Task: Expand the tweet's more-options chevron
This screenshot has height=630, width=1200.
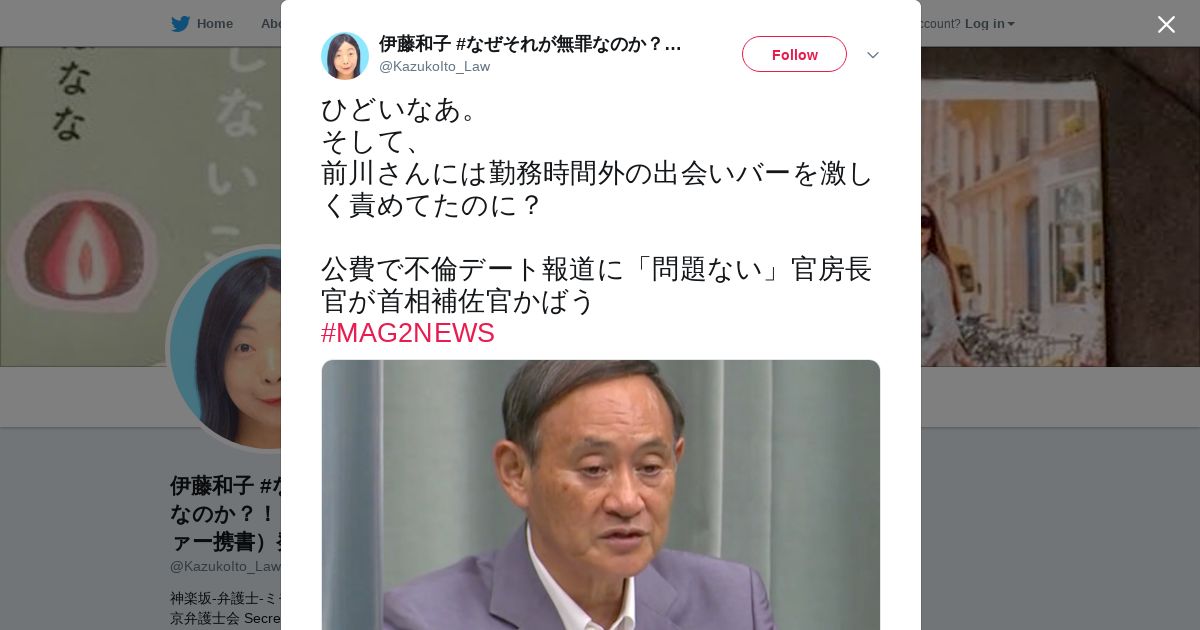Action: pos(873,55)
